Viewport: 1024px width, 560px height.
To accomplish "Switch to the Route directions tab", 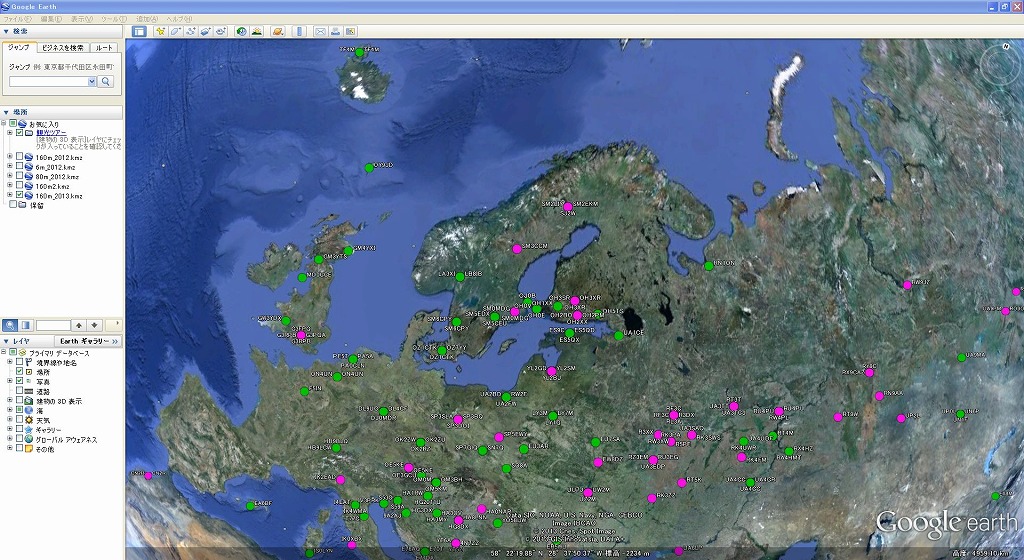I will click(104, 48).
